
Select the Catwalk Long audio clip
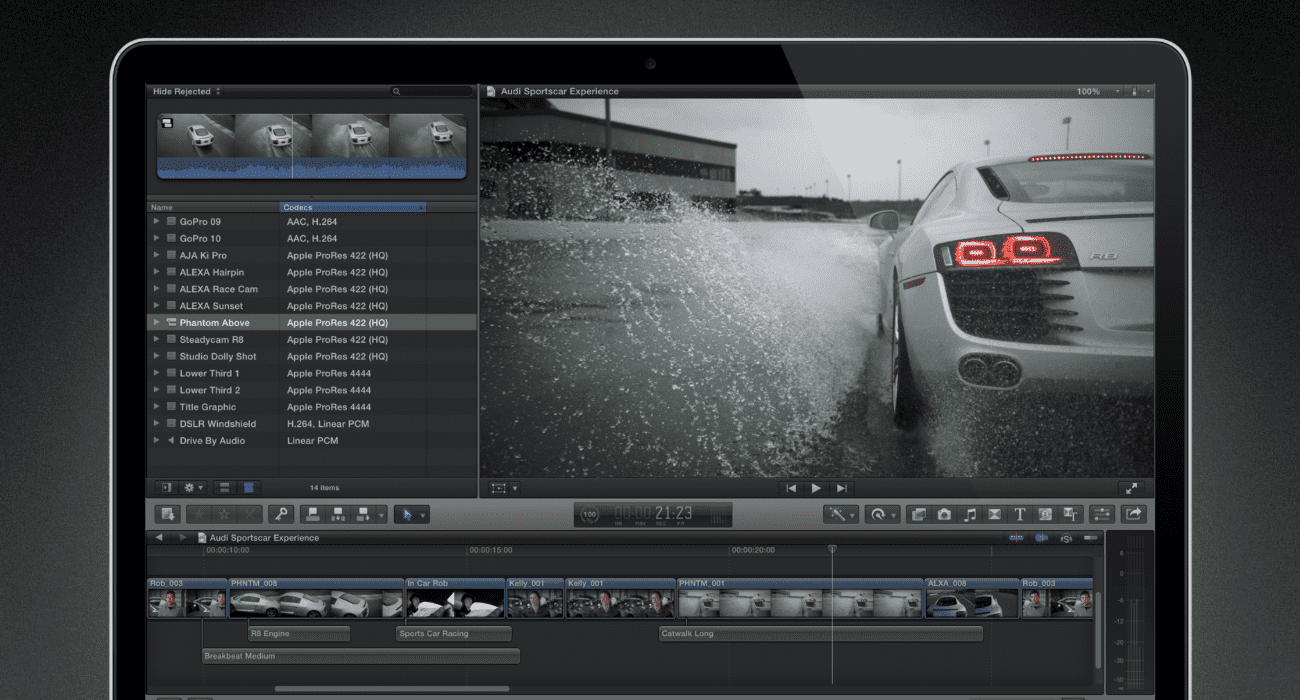point(821,634)
